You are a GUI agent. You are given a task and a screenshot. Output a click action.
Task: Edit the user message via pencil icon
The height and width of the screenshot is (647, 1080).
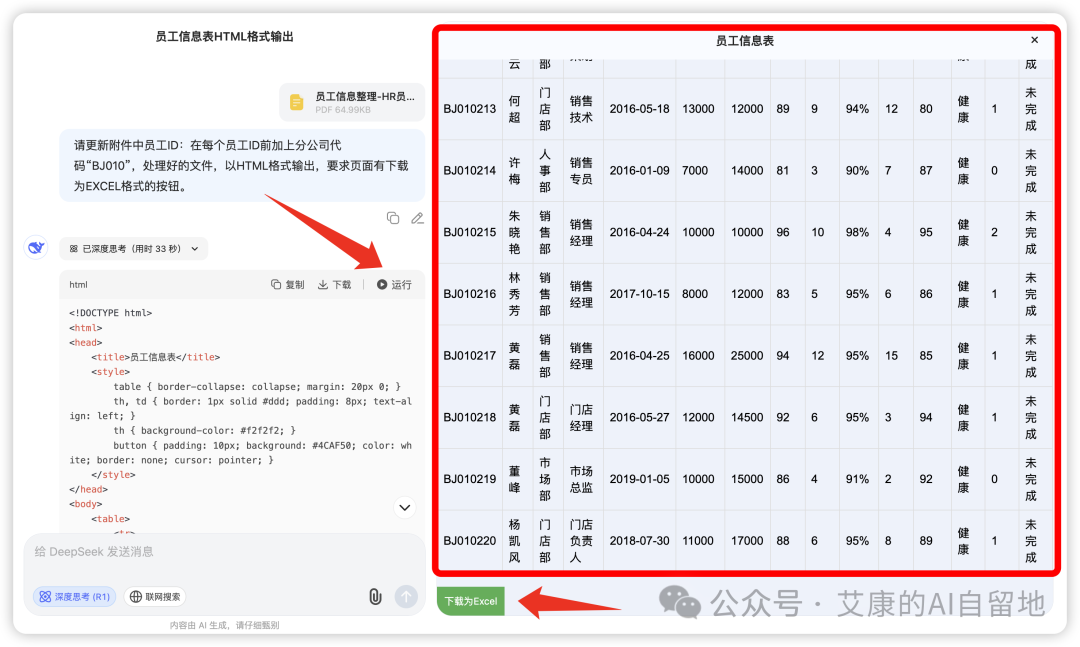click(417, 218)
